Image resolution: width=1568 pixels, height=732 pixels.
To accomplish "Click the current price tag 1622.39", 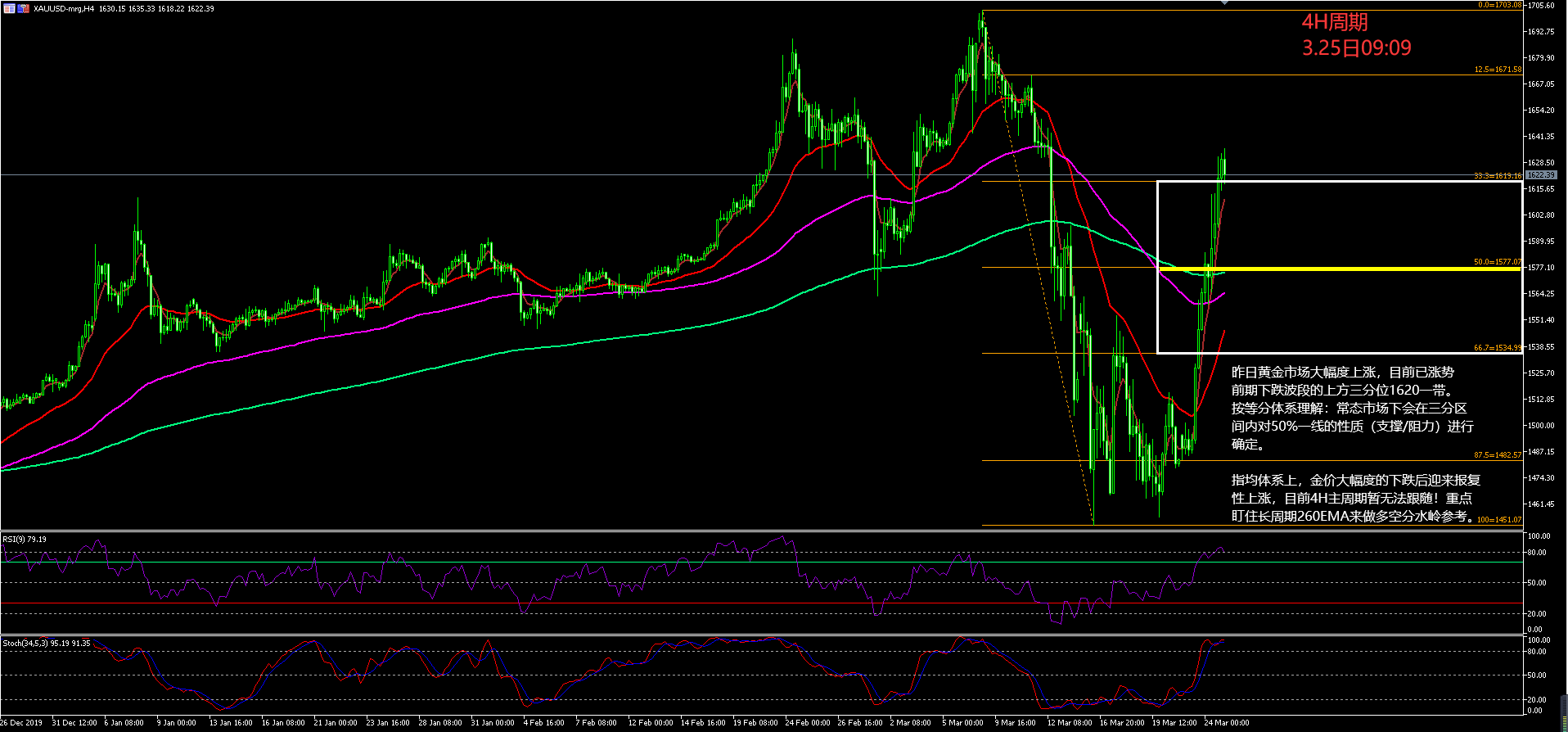I will click(1541, 175).
